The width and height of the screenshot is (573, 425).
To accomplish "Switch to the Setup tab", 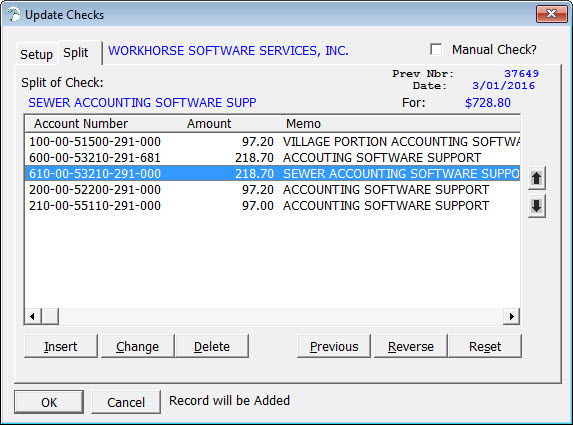I will point(37,54).
